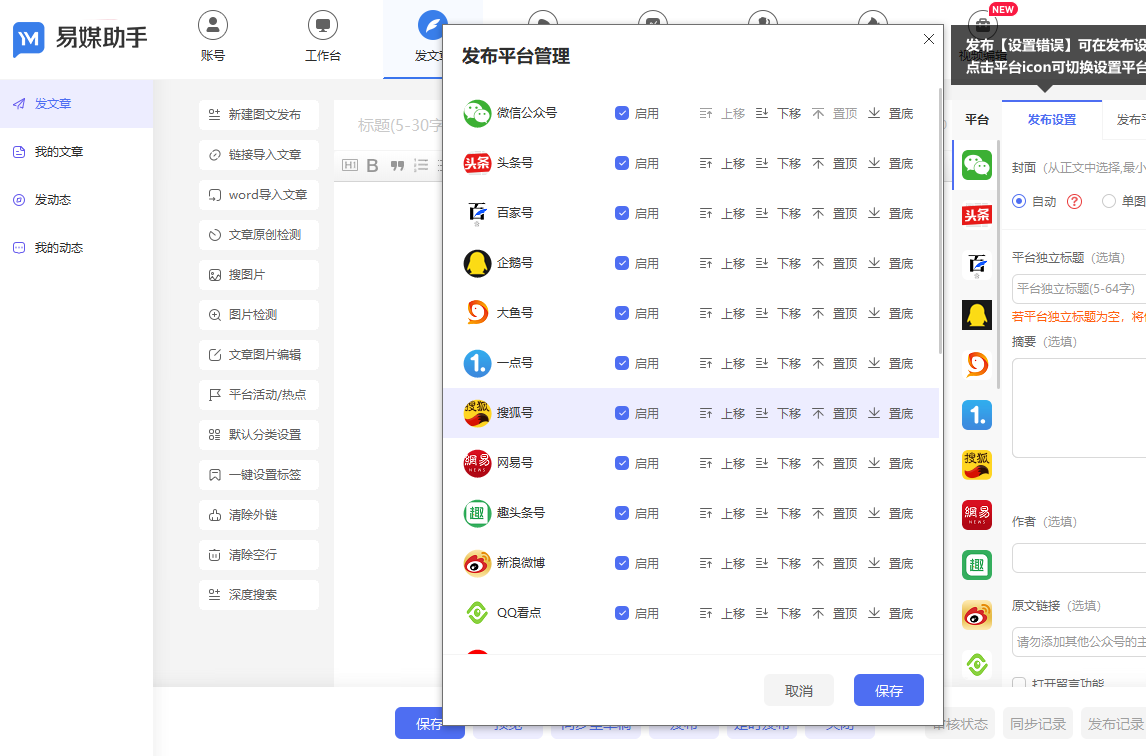Image resolution: width=1146 pixels, height=756 pixels.
Task: Click the help question mark beside 自动
Action: [1074, 201]
